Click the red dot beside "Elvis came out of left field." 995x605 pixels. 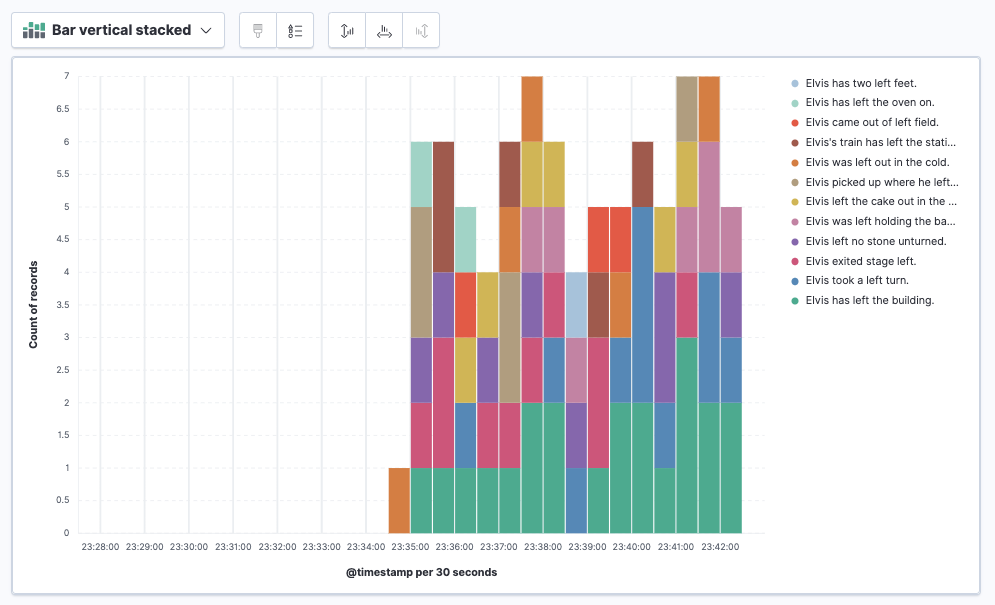[793, 122]
